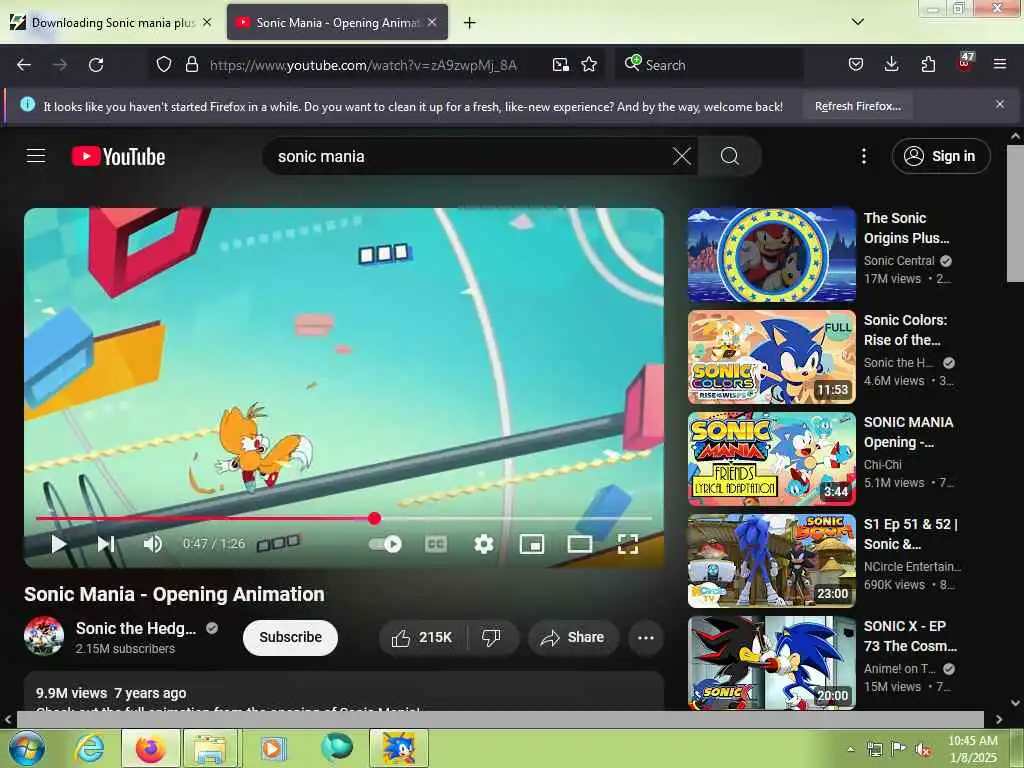This screenshot has width=1024, height=768.
Task: Share the video
Action: click(573, 637)
